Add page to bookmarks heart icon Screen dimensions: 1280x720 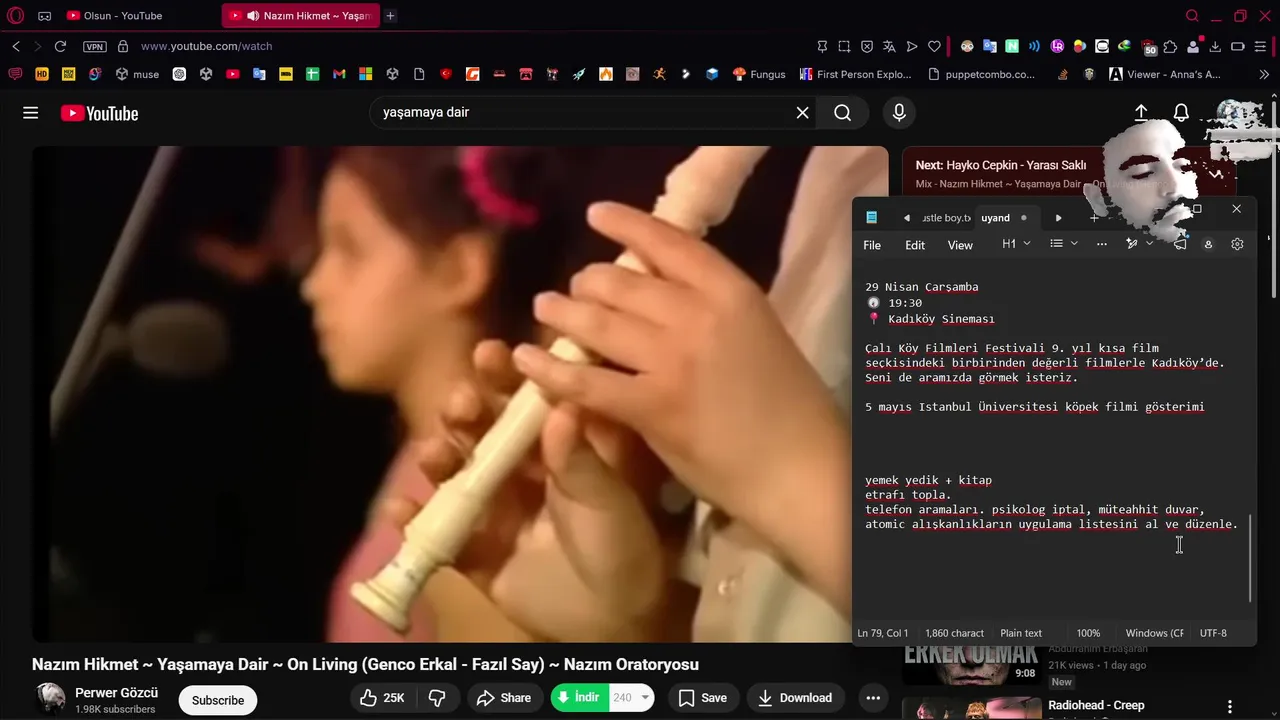click(x=934, y=46)
